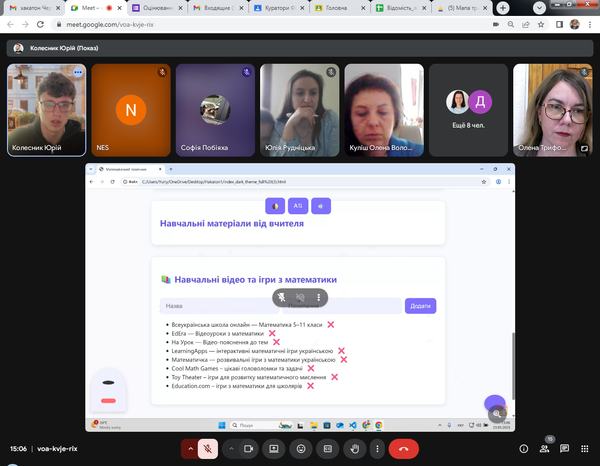Unmute the microphone in Meet toolbar

pos(208,449)
